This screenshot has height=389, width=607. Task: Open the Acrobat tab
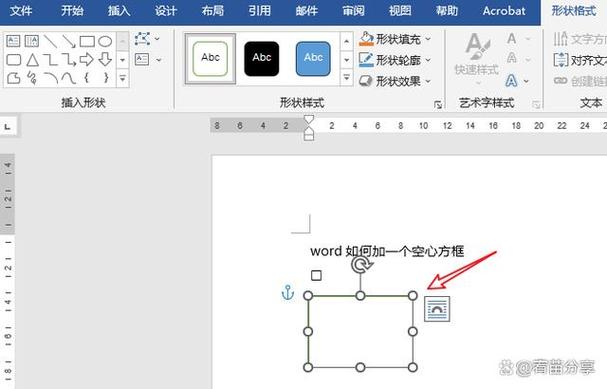(504, 10)
